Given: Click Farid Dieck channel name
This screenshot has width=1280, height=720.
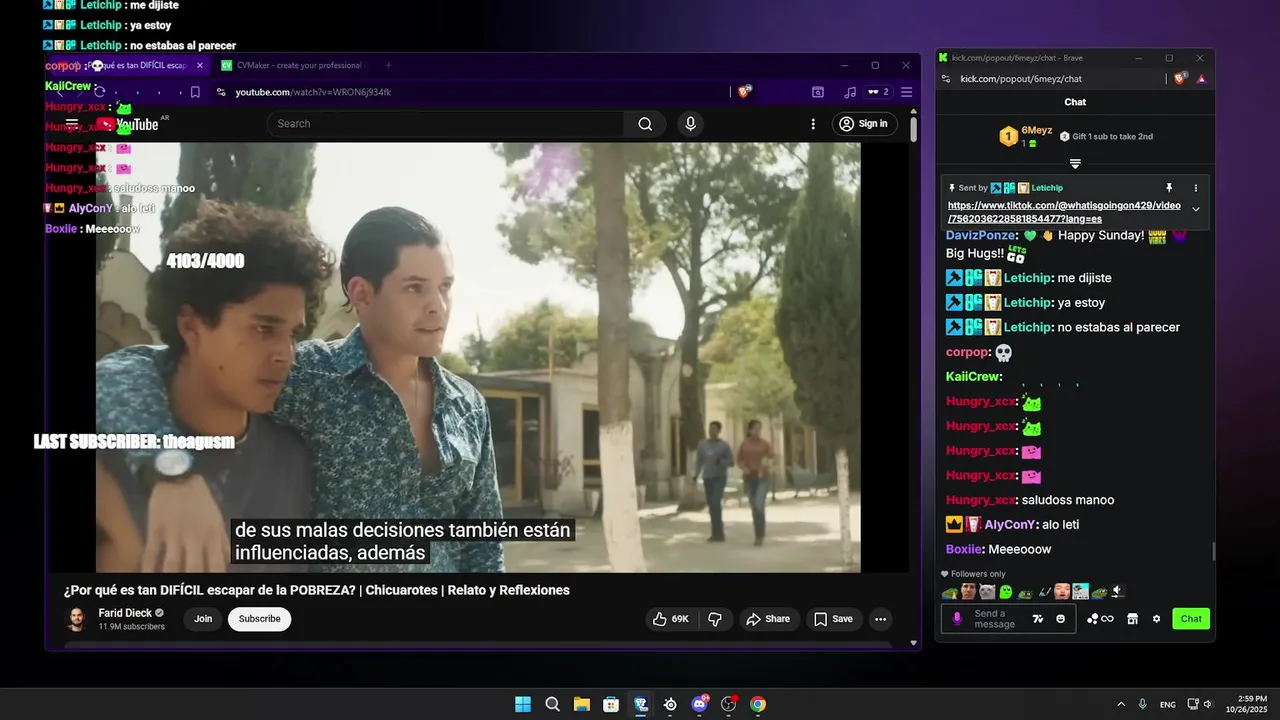Looking at the screenshot, I should point(125,613).
